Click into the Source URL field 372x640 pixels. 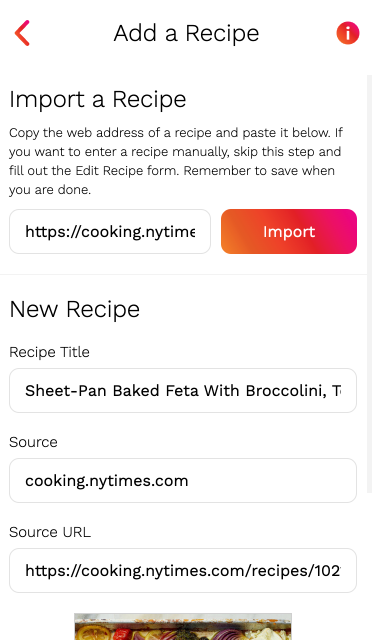click(183, 570)
